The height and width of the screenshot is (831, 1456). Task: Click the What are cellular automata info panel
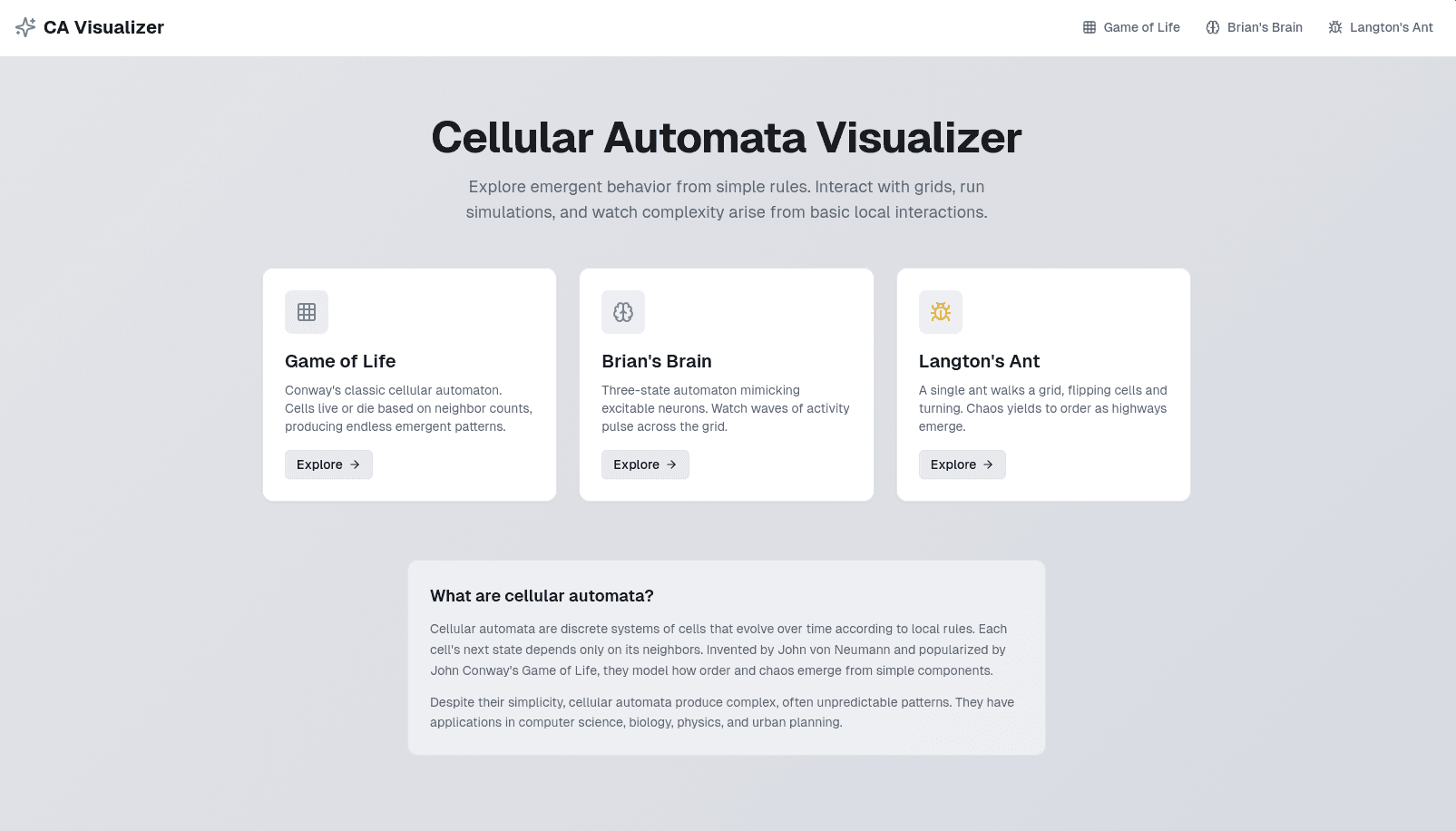pos(727,656)
